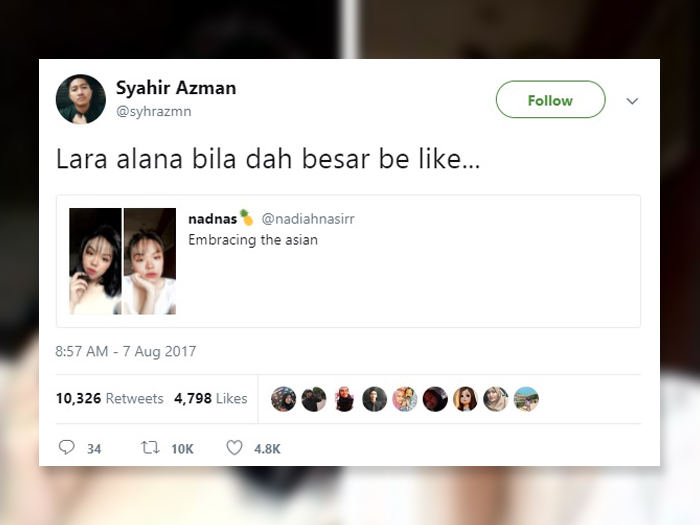Click the Syahir Azman display name

tap(176, 88)
